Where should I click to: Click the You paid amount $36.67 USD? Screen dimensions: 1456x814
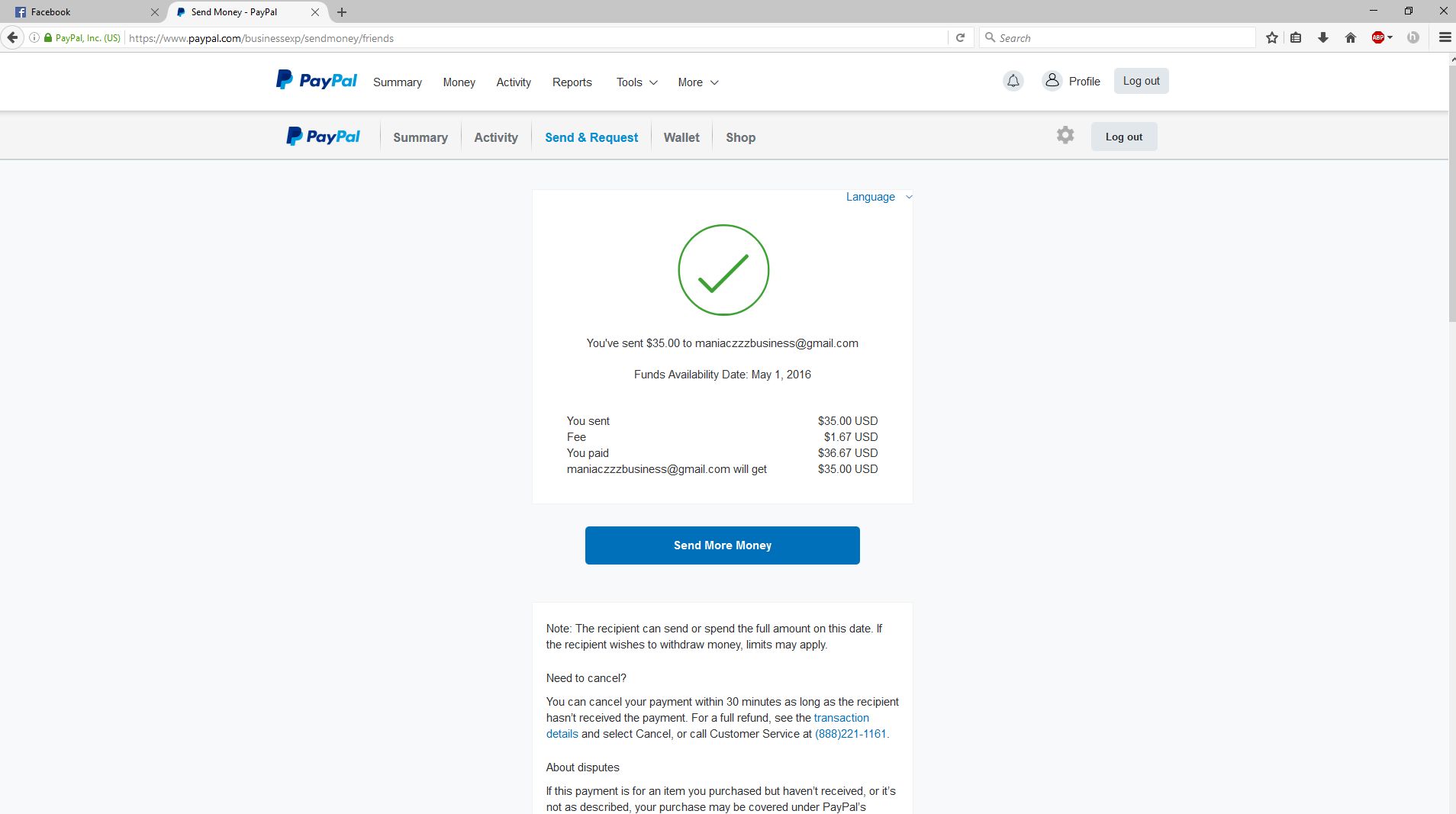tap(848, 453)
